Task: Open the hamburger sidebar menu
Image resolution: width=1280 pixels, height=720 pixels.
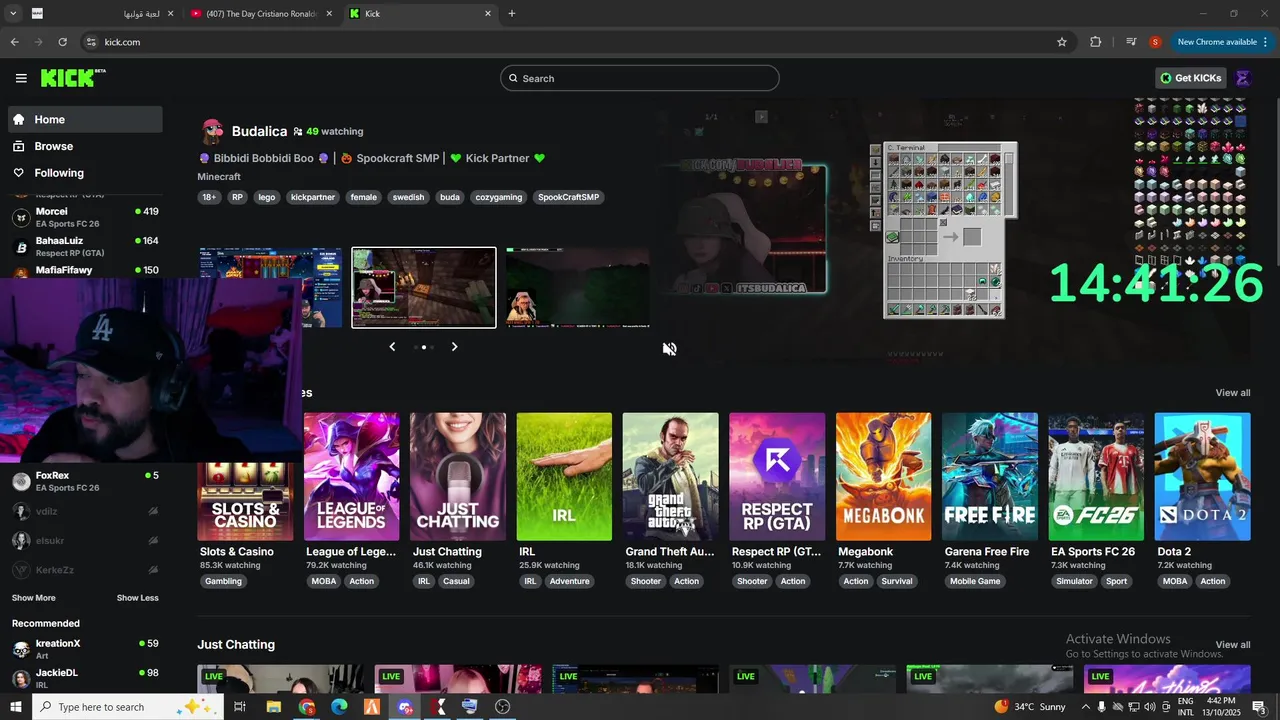Action: [21, 78]
